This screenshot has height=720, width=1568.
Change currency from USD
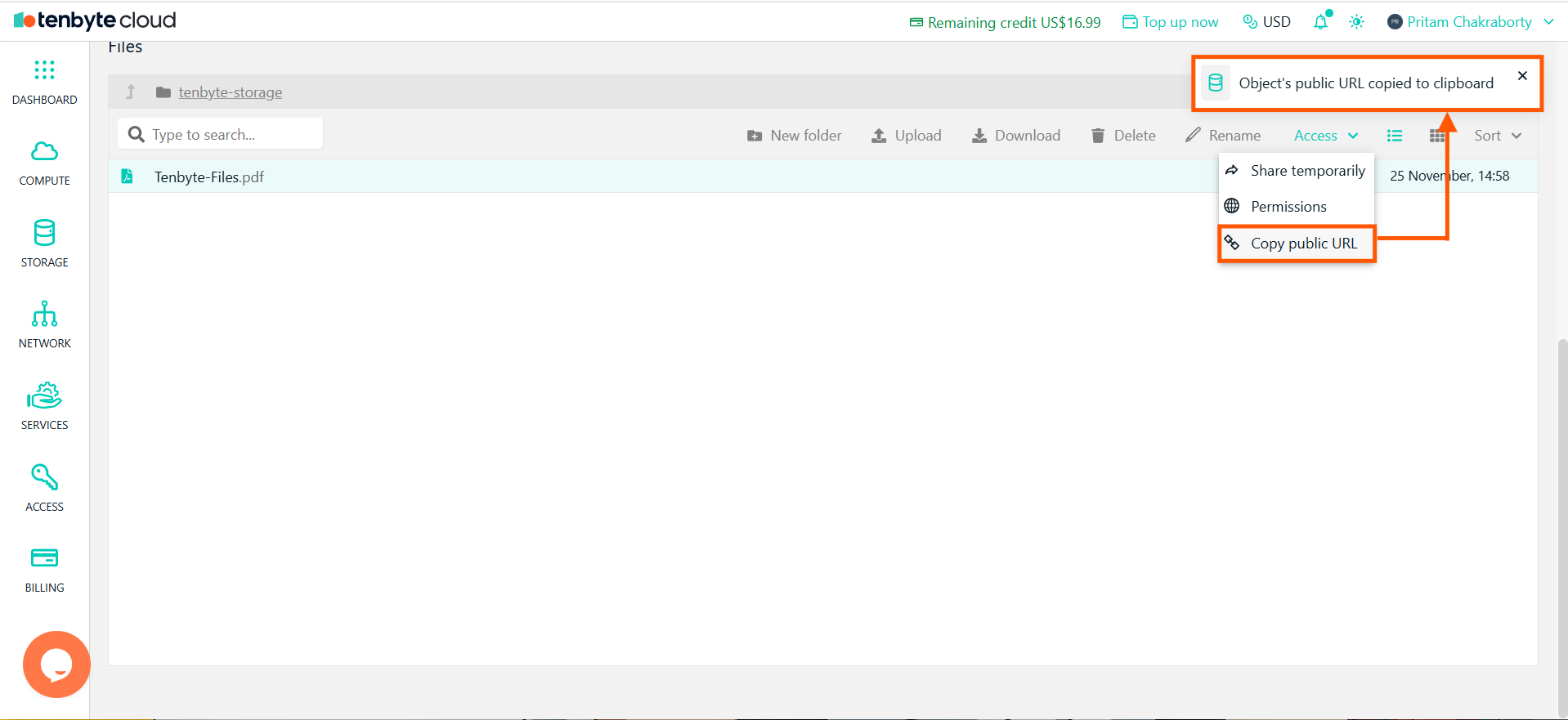point(1266,22)
